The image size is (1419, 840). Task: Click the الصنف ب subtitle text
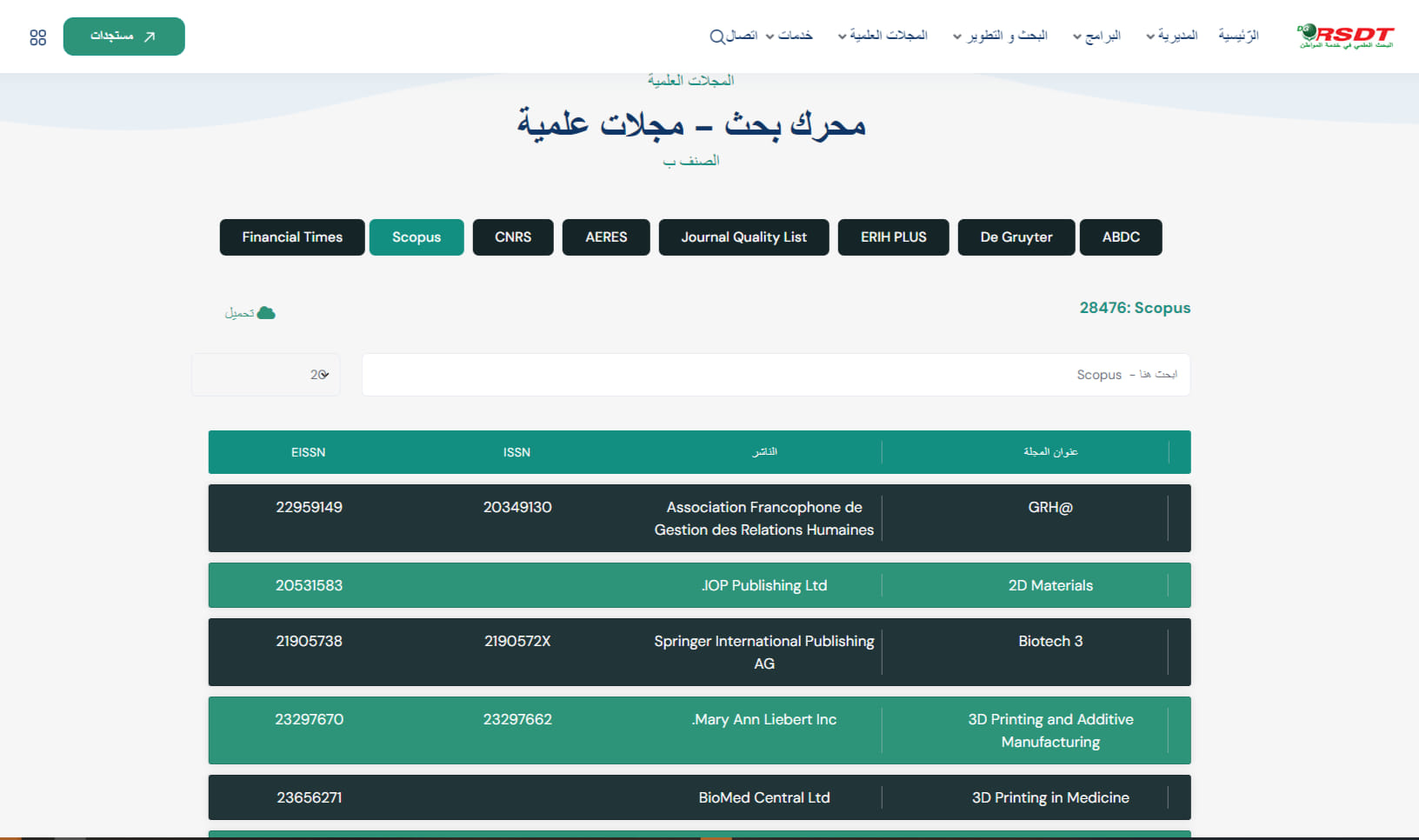point(691,161)
